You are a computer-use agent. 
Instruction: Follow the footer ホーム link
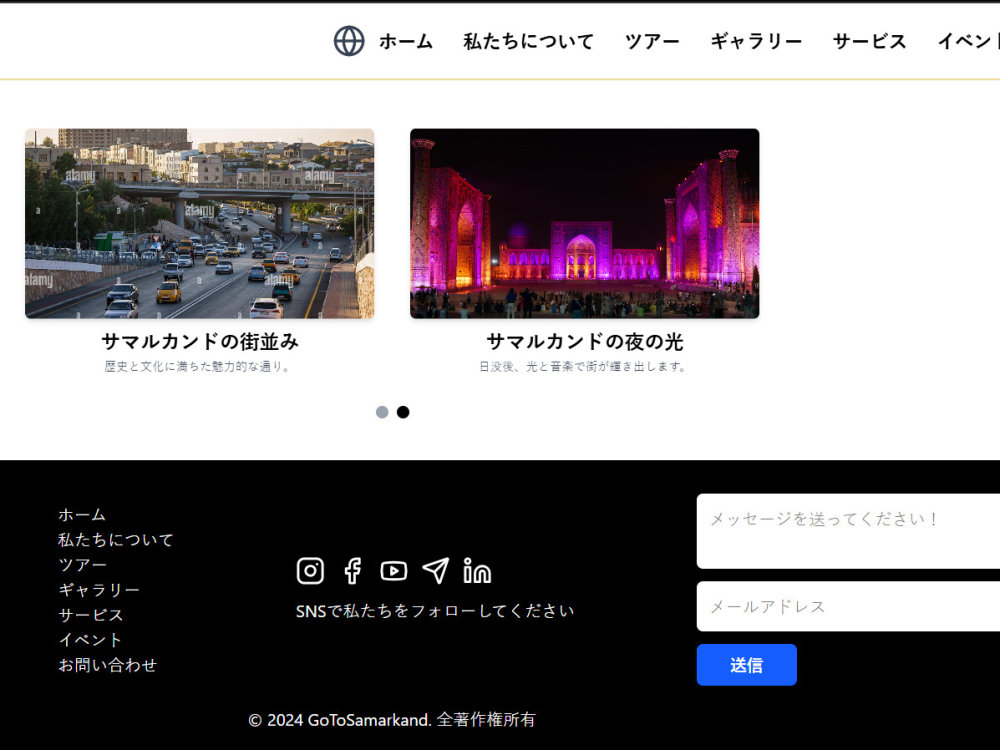coord(82,515)
